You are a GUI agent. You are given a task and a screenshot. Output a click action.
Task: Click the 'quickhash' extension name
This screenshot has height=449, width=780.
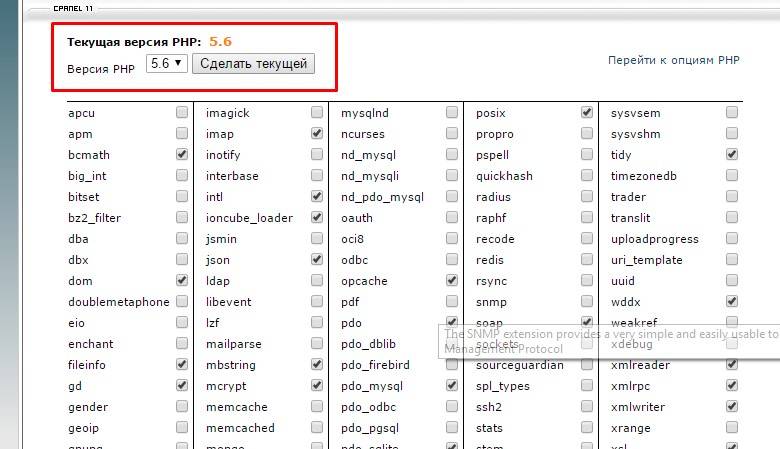504,177
